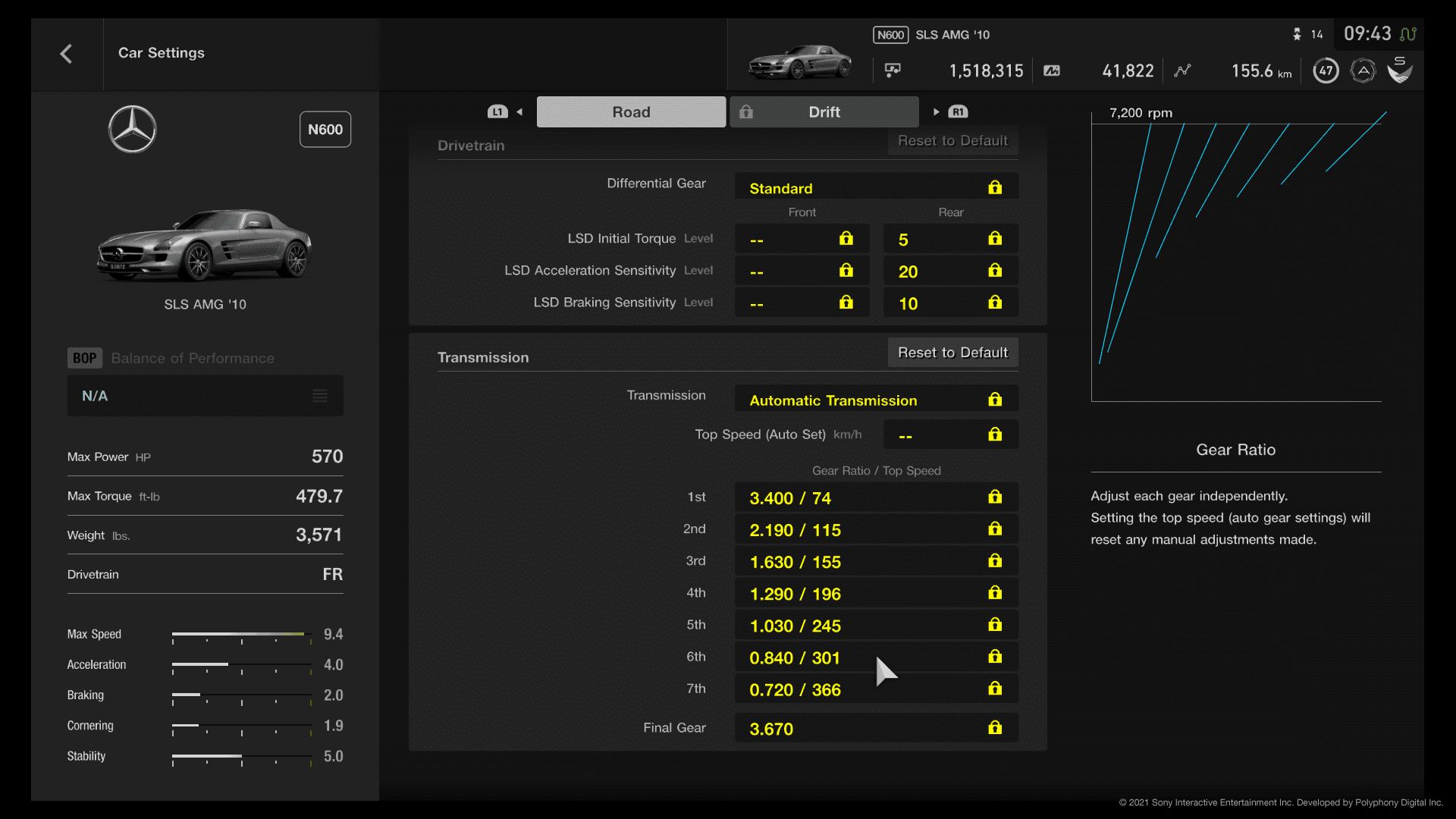Click the Acceleration performance bar
1456x819 pixels.
pyautogui.click(x=241, y=665)
